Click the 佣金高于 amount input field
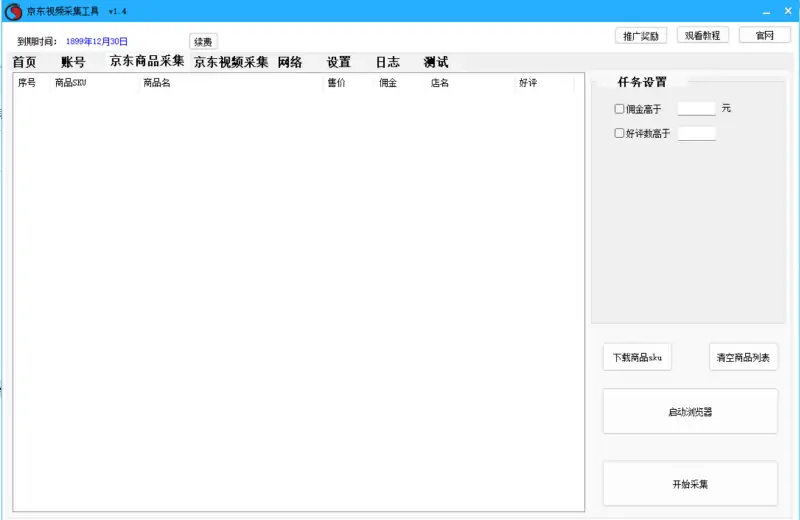The height and width of the screenshot is (520, 800). [696, 109]
